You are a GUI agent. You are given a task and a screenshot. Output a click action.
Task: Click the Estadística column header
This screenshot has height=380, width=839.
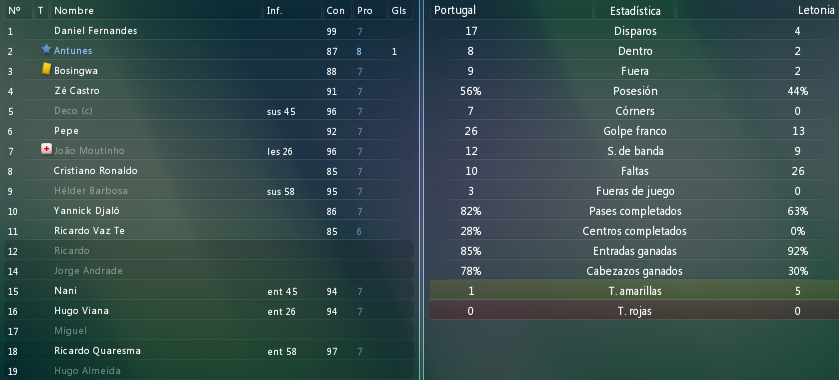click(x=635, y=10)
